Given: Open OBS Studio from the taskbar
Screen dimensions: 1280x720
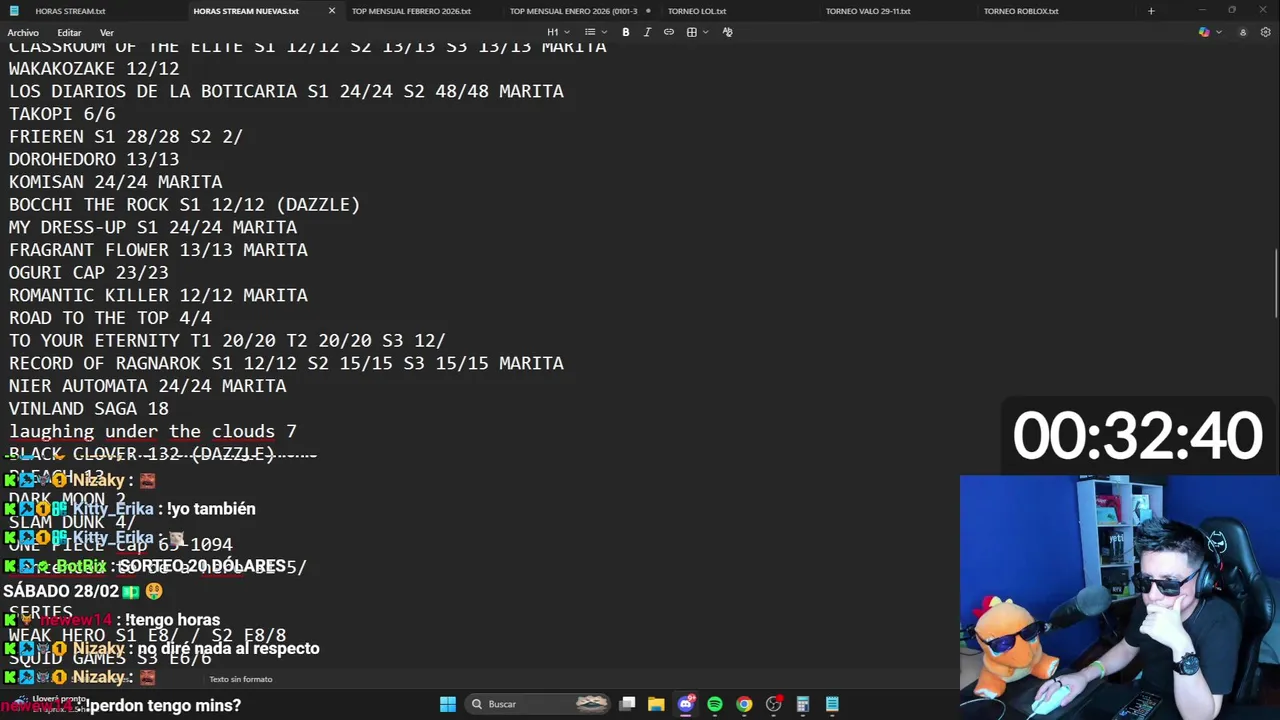Looking at the screenshot, I should [x=773, y=704].
